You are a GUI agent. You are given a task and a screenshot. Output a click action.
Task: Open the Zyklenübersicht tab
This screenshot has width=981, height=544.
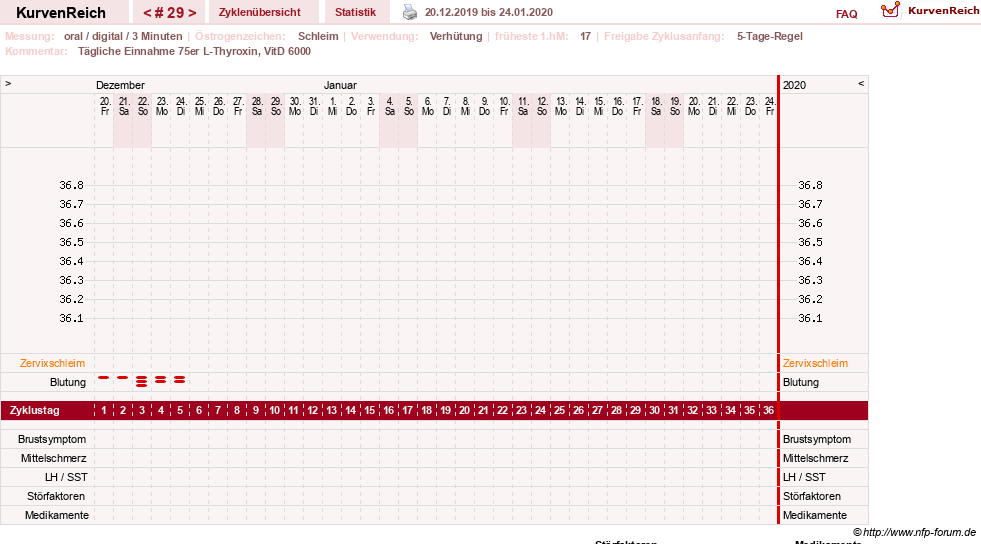tap(260, 12)
